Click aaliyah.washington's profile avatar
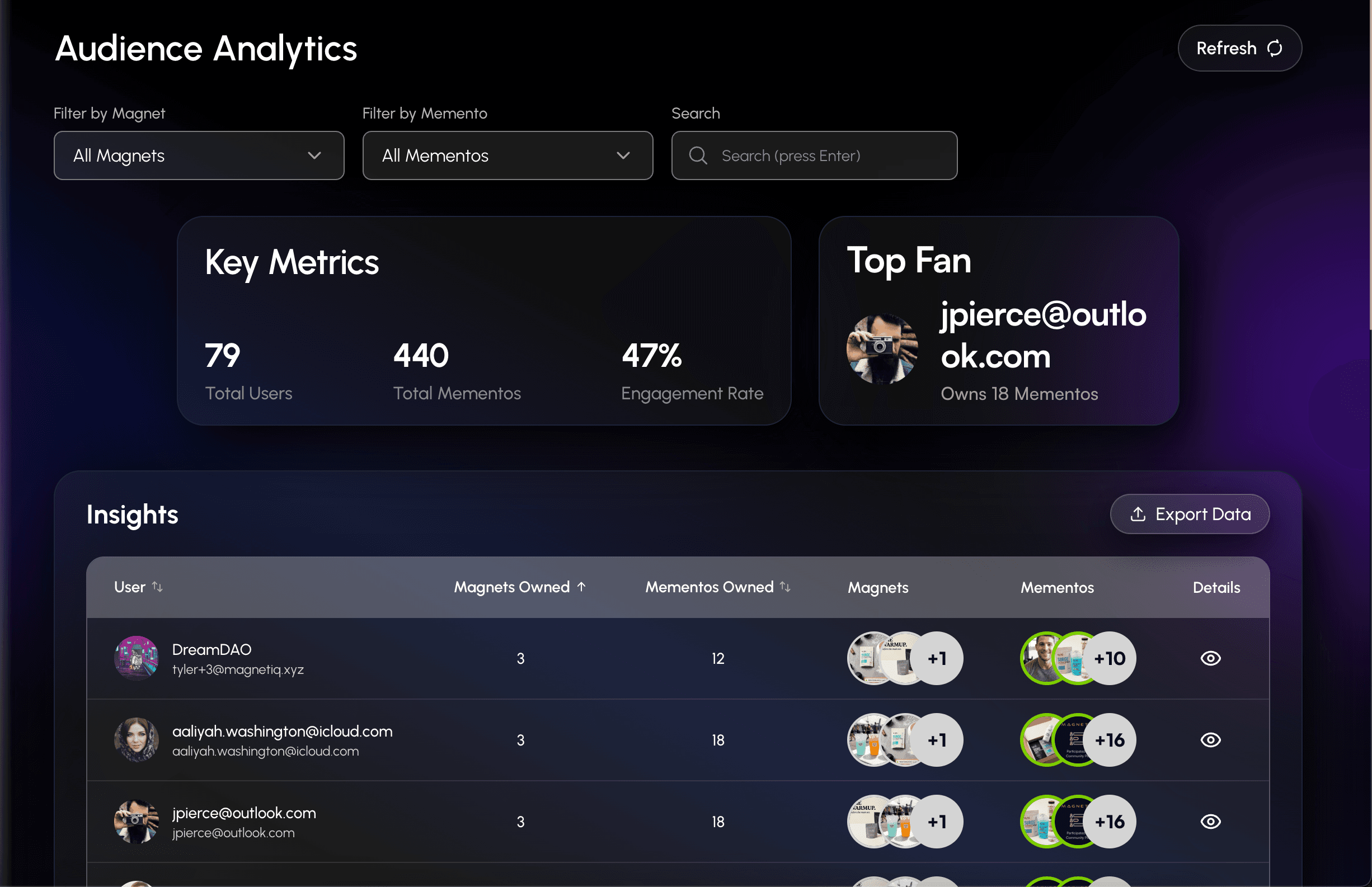Viewport: 1372px width, 887px height. [137, 740]
